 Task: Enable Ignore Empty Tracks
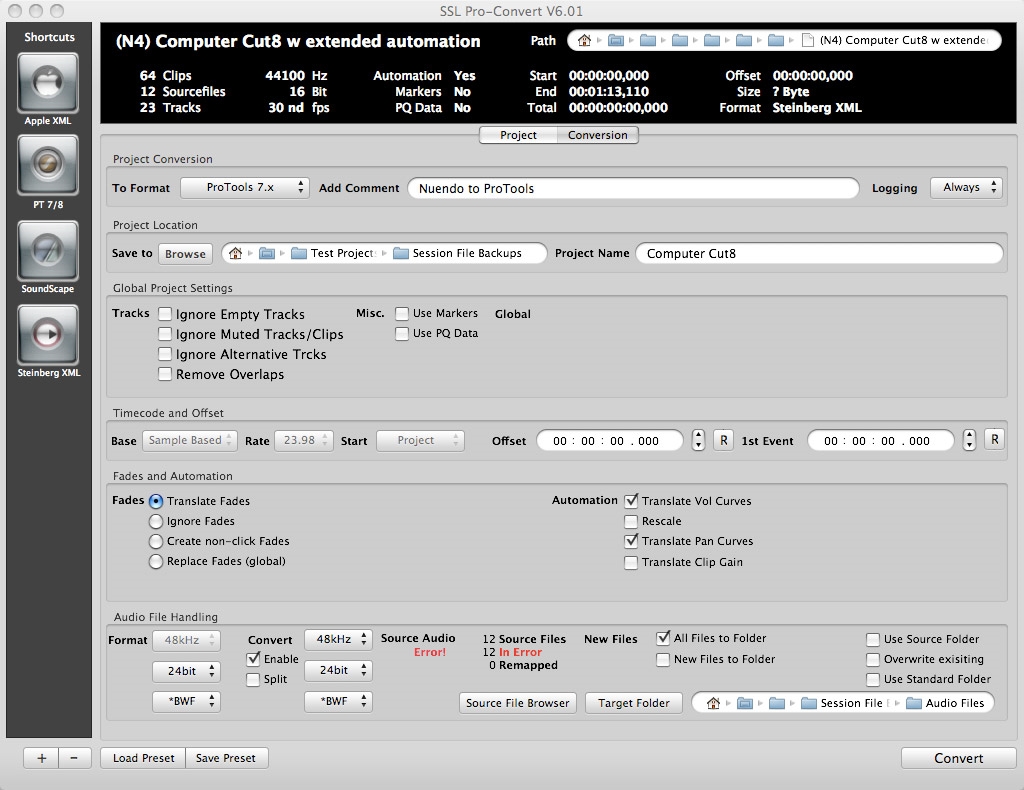click(165, 314)
